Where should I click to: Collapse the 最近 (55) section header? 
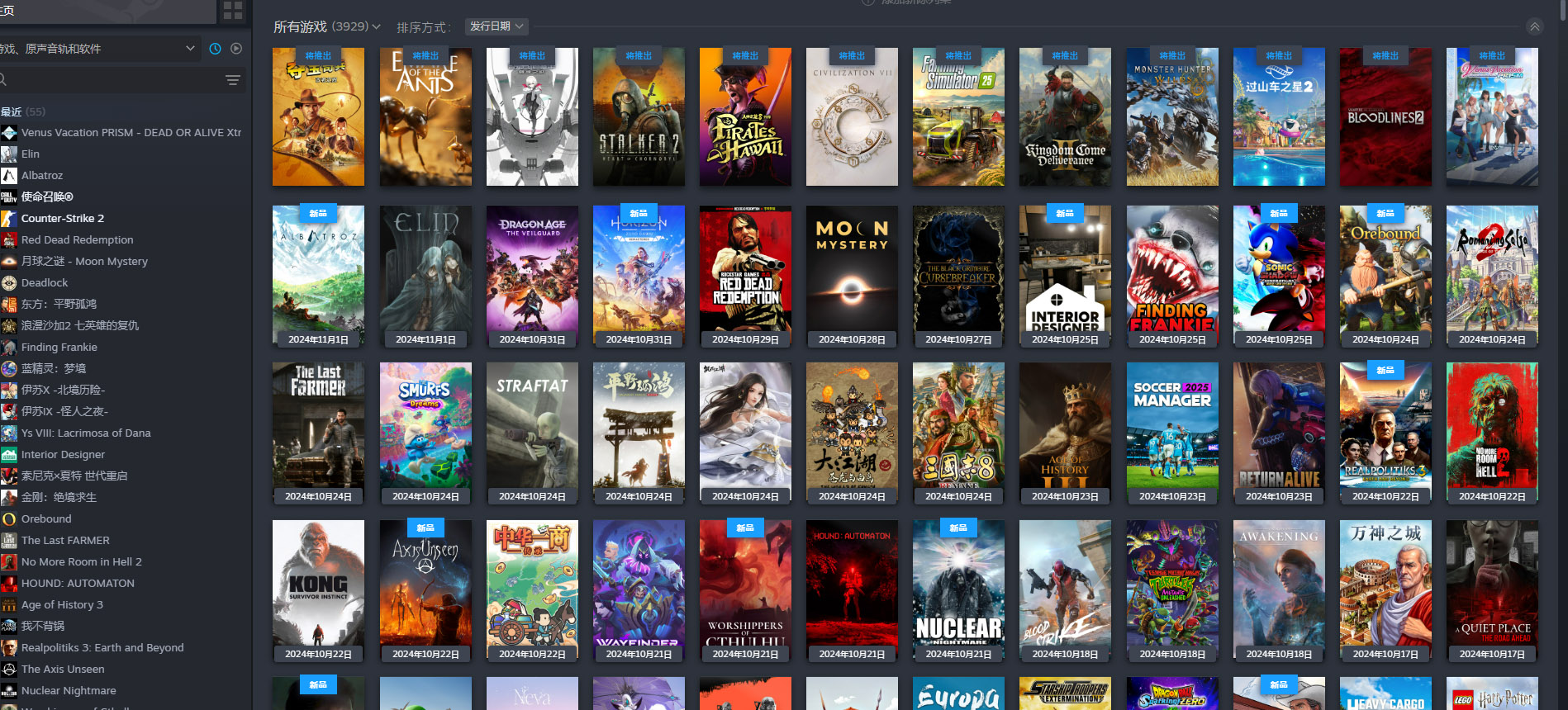(23, 111)
